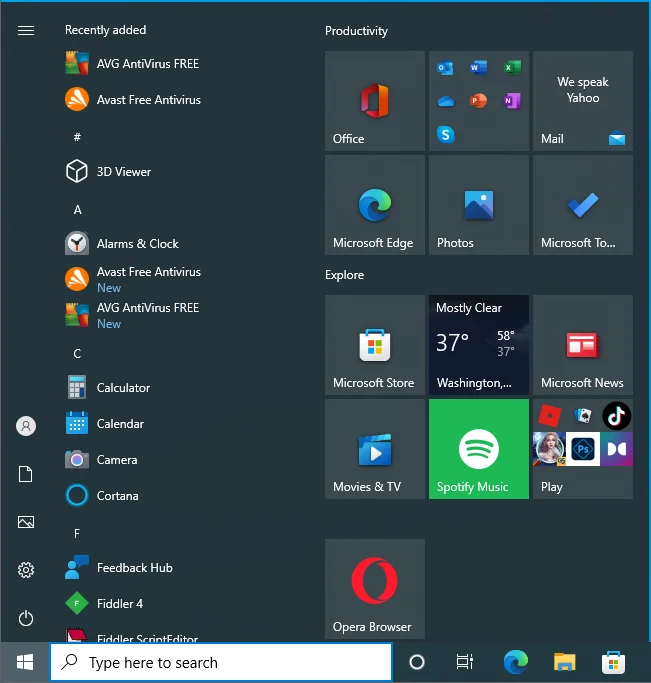Click the Recently added heading
Image resolution: width=651 pixels, height=683 pixels.
(105, 30)
